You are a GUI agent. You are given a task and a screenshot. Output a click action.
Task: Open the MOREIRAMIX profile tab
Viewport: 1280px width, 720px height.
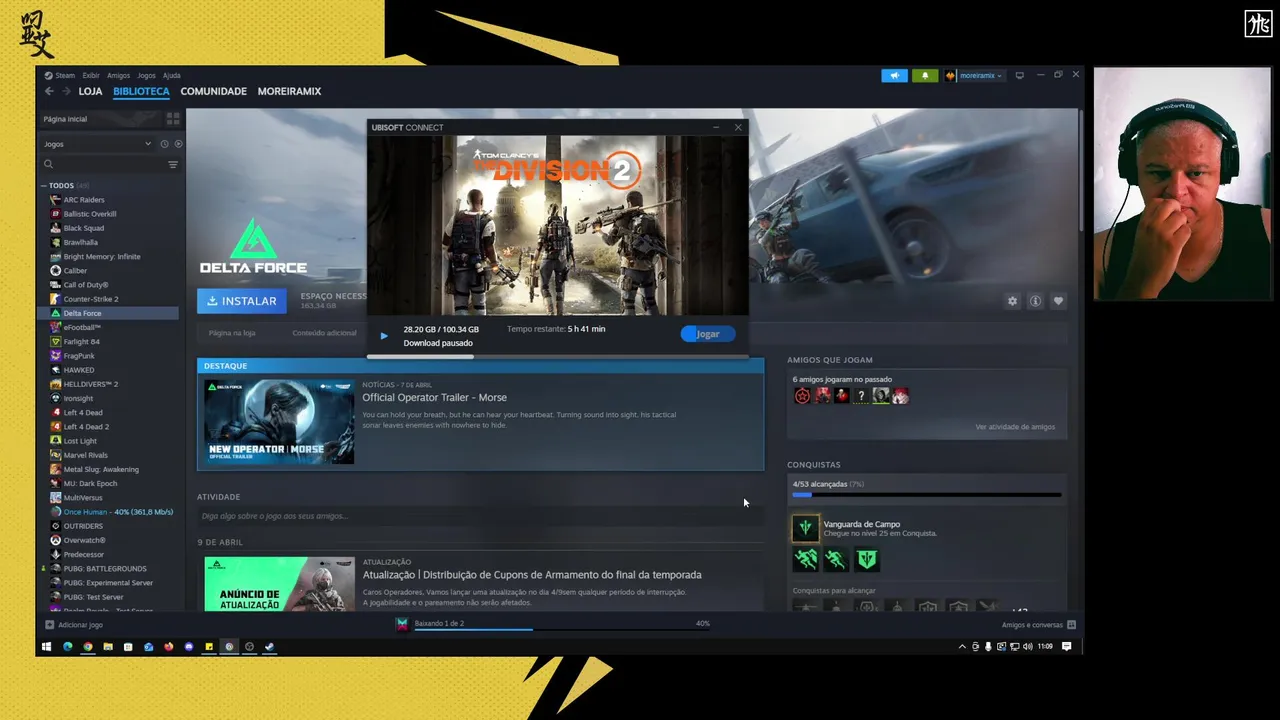[x=289, y=91]
